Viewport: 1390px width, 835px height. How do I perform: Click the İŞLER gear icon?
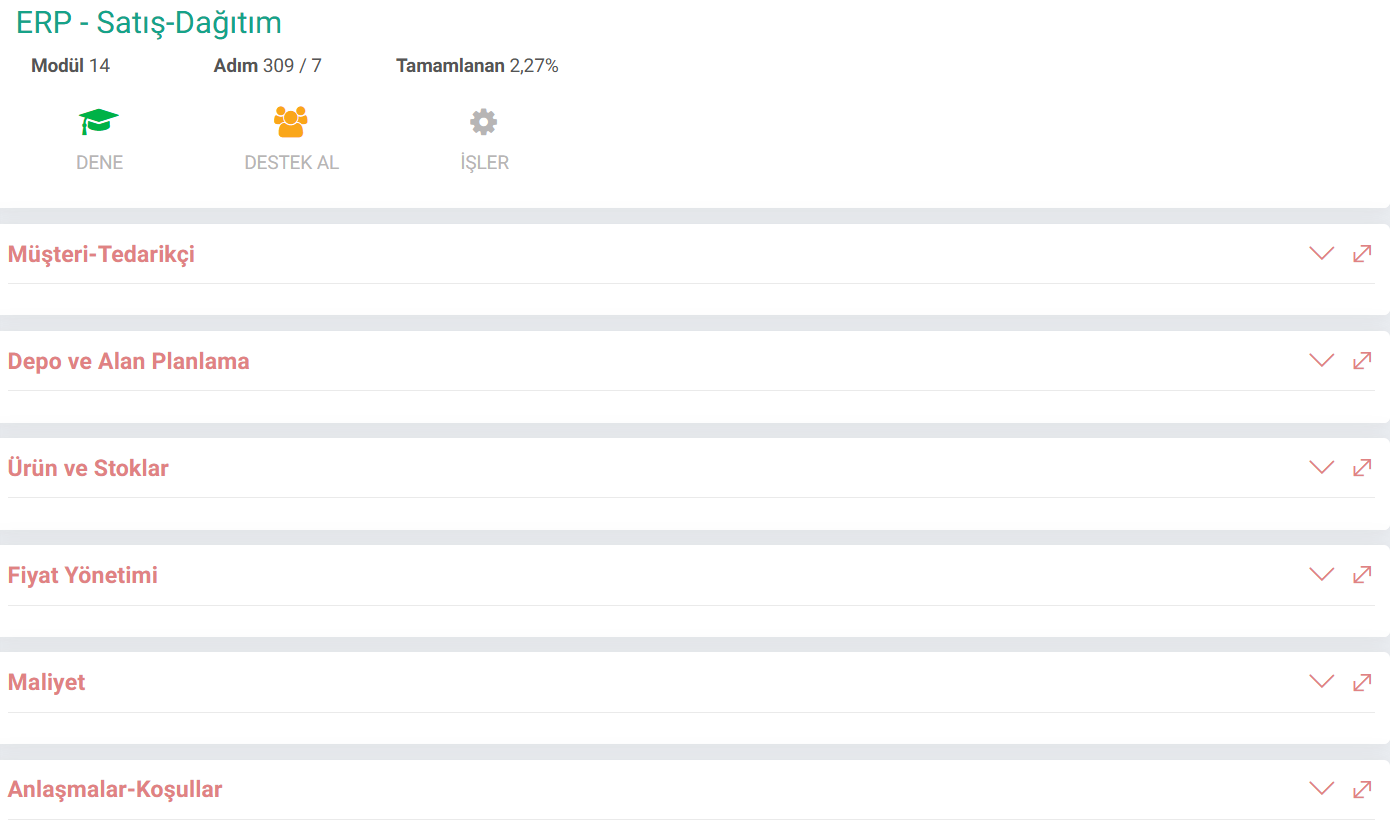point(484,122)
